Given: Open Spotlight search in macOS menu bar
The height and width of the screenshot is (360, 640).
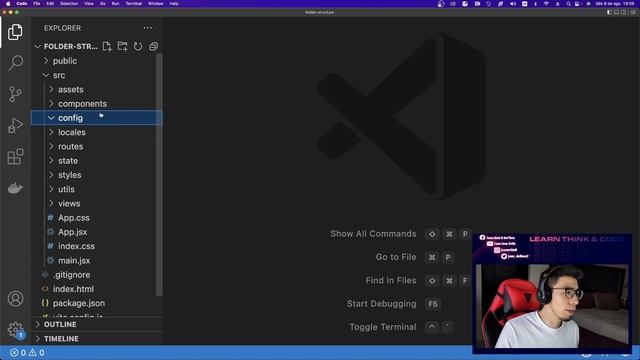Looking at the screenshot, I should (x=568, y=4).
